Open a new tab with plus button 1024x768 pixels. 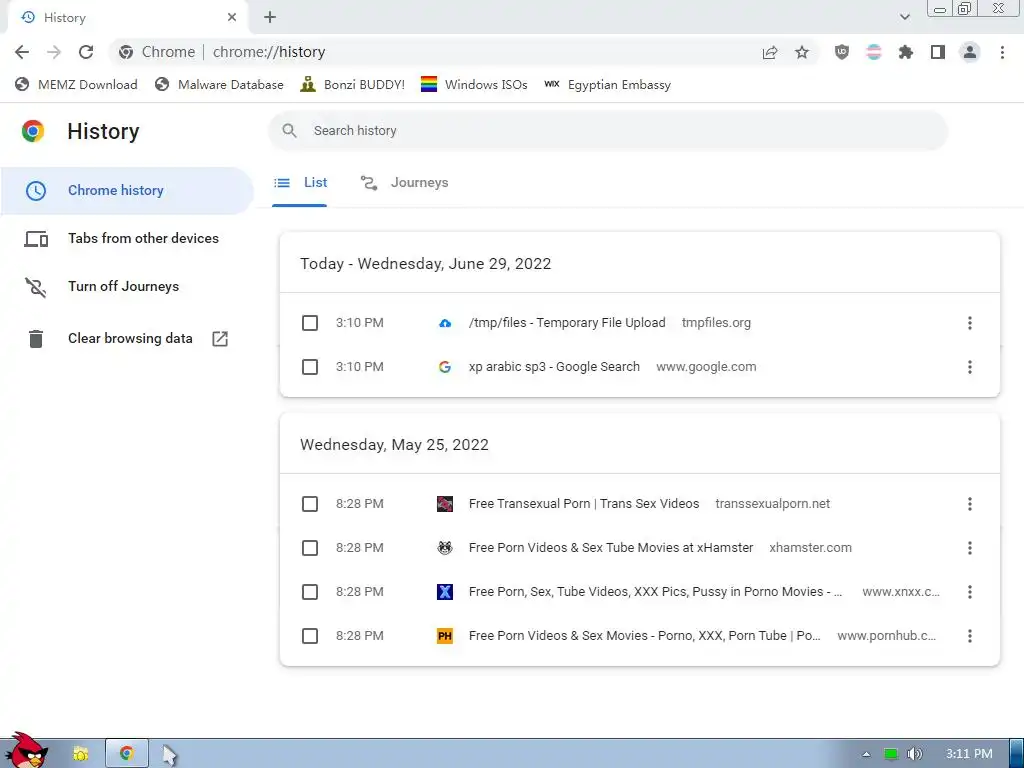point(270,18)
